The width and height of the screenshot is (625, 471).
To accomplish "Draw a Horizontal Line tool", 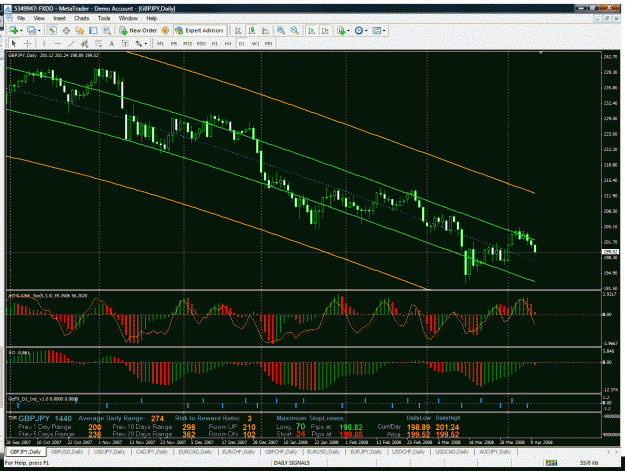I will point(58,43).
